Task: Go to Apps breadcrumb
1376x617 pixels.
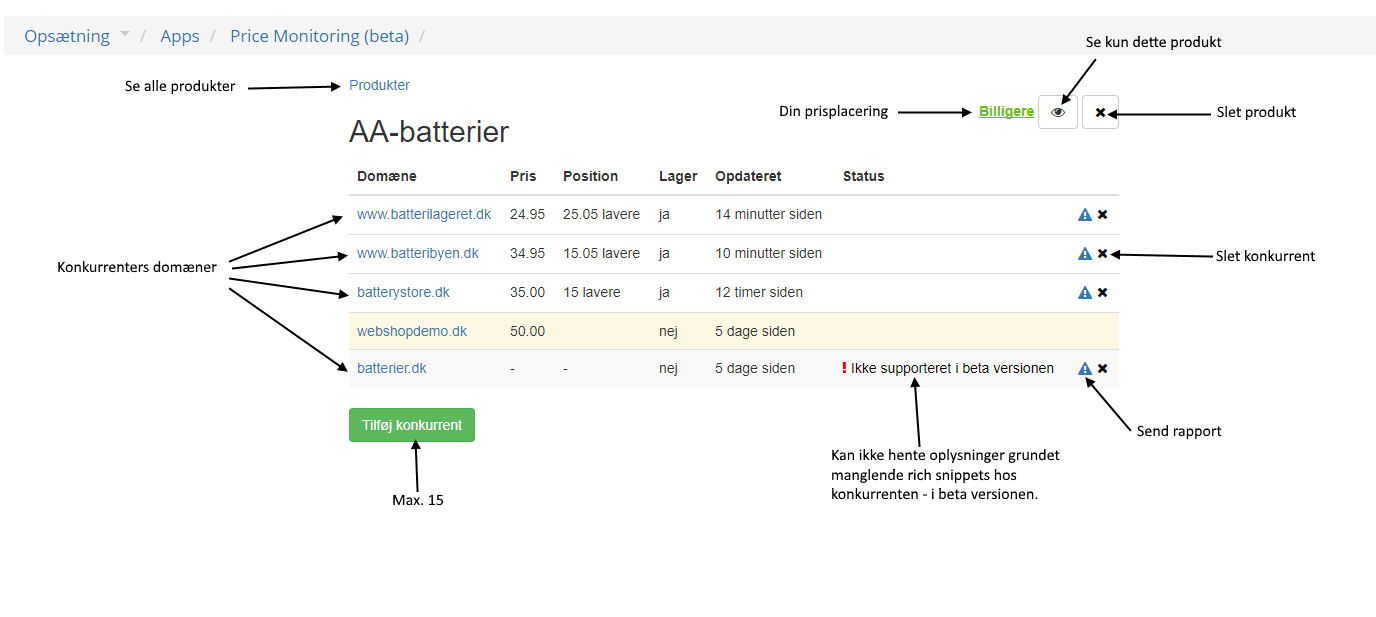Action: (x=180, y=36)
